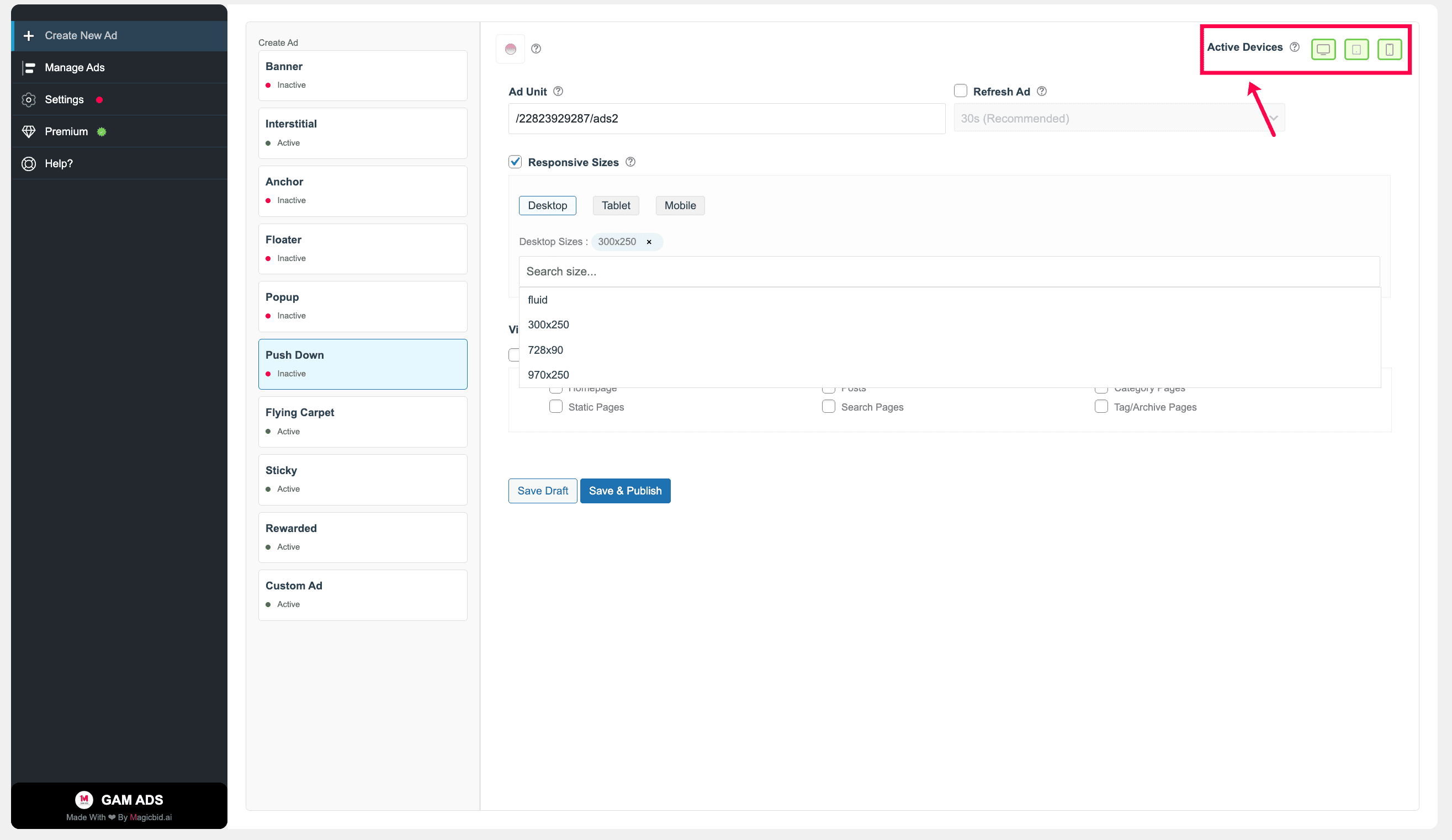
Task: Click the Save Draft button
Action: click(x=542, y=491)
